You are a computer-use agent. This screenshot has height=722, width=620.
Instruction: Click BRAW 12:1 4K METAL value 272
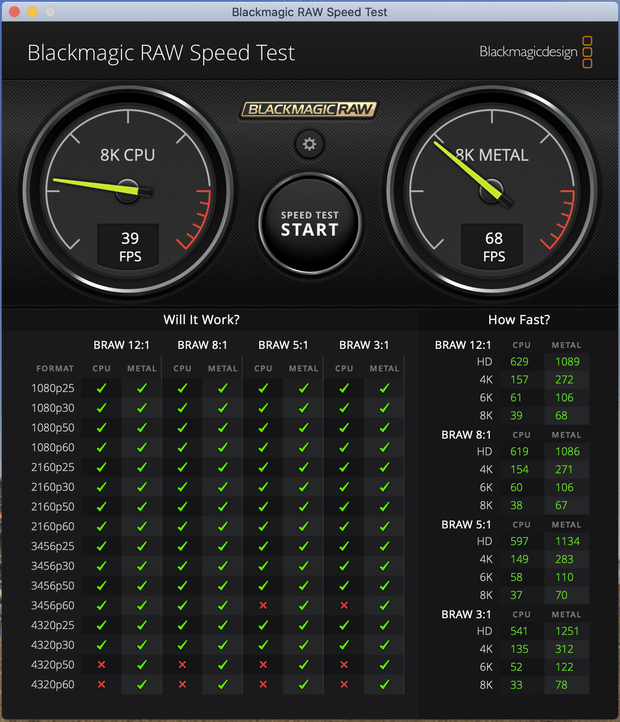564,379
